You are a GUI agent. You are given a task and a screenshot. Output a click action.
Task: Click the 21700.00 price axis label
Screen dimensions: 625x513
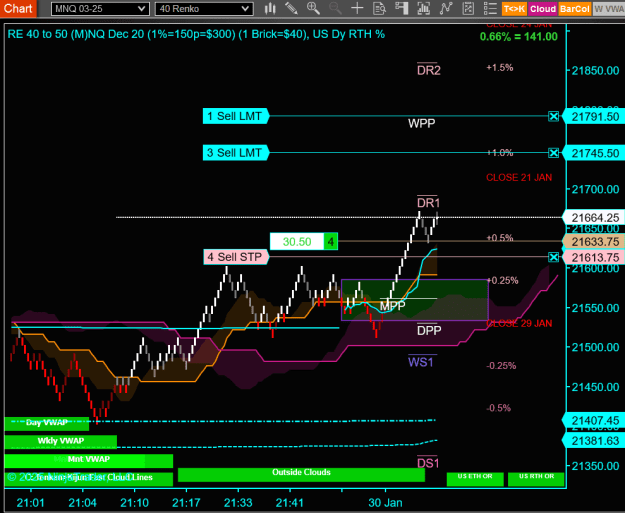[x=596, y=189]
